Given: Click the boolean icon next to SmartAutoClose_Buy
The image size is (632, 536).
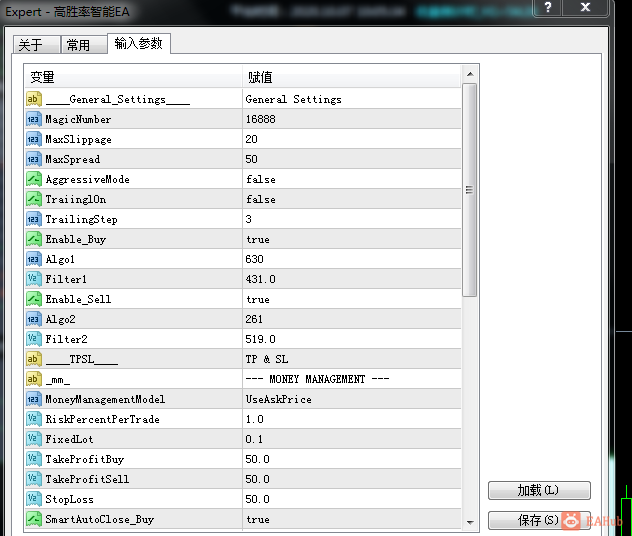Looking at the screenshot, I should [x=34, y=519].
